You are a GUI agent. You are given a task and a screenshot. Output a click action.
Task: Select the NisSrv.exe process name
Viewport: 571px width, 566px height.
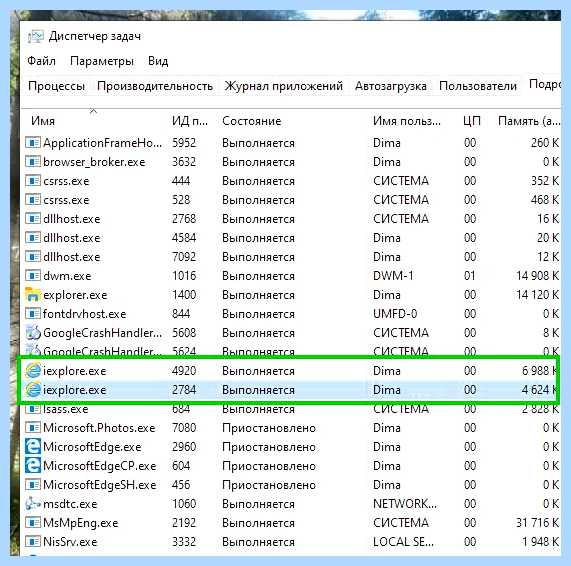click(x=70, y=542)
